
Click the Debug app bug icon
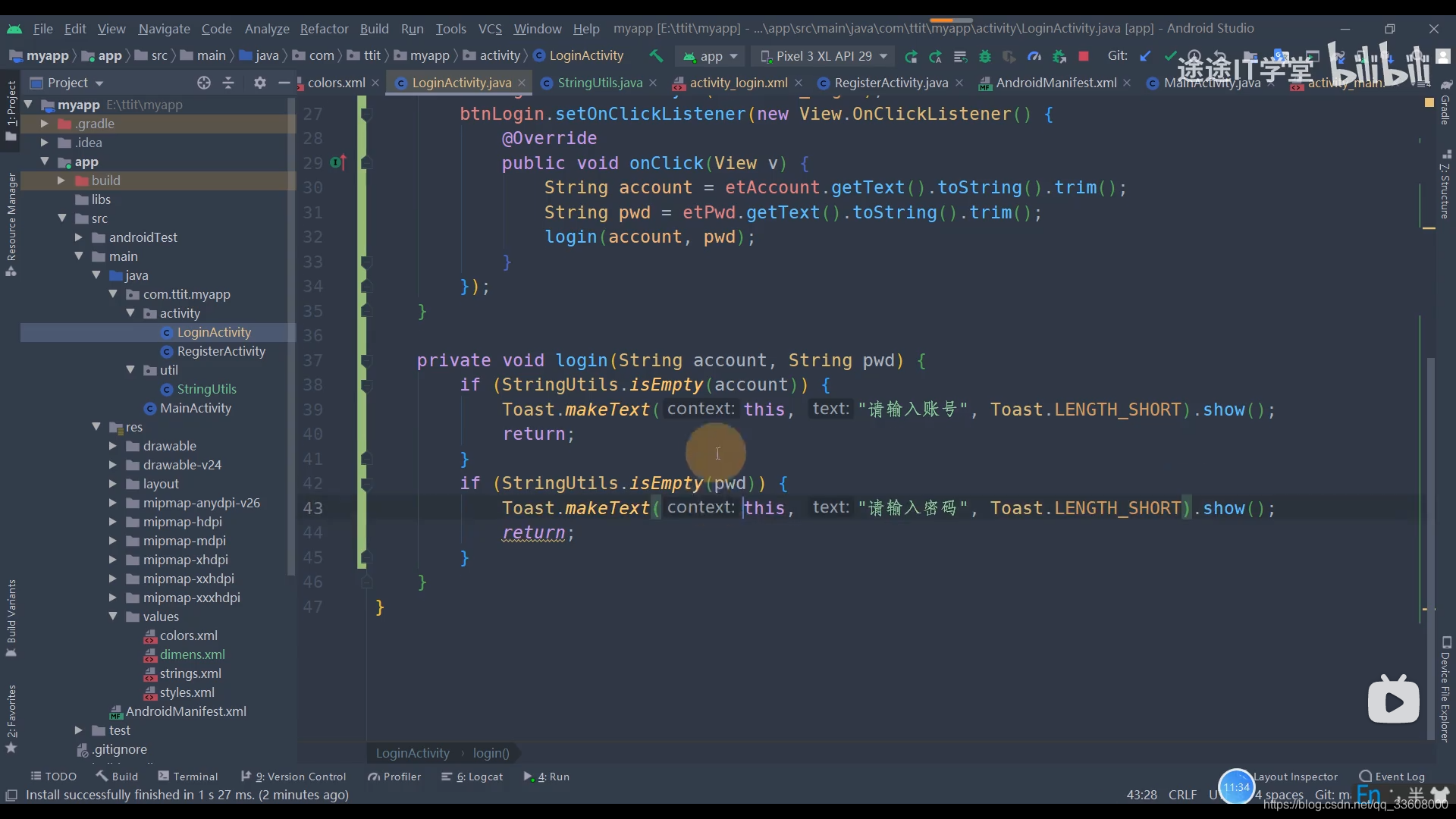point(985,56)
